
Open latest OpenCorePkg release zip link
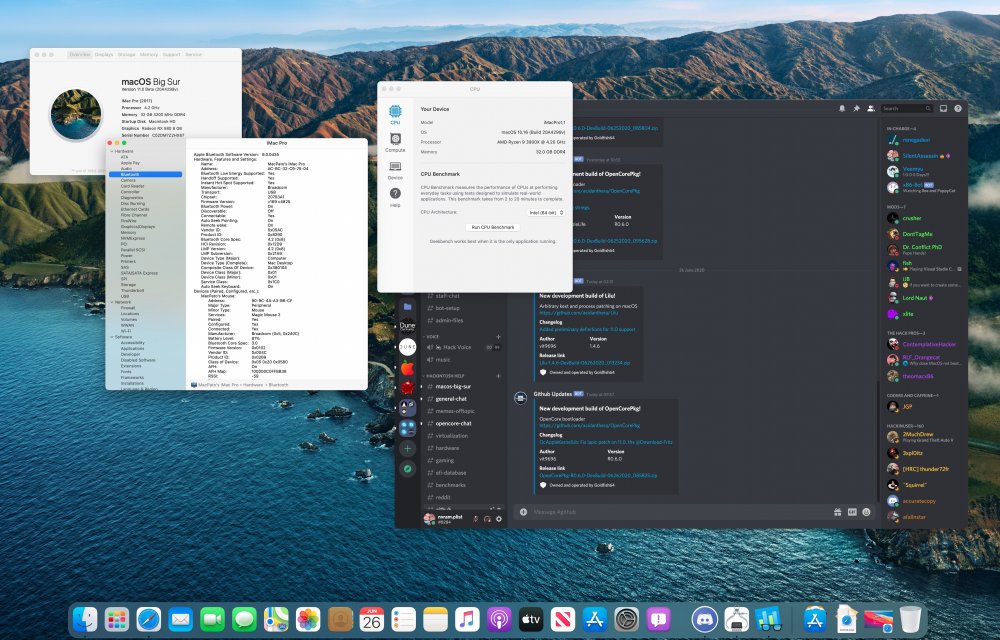(x=598, y=476)
